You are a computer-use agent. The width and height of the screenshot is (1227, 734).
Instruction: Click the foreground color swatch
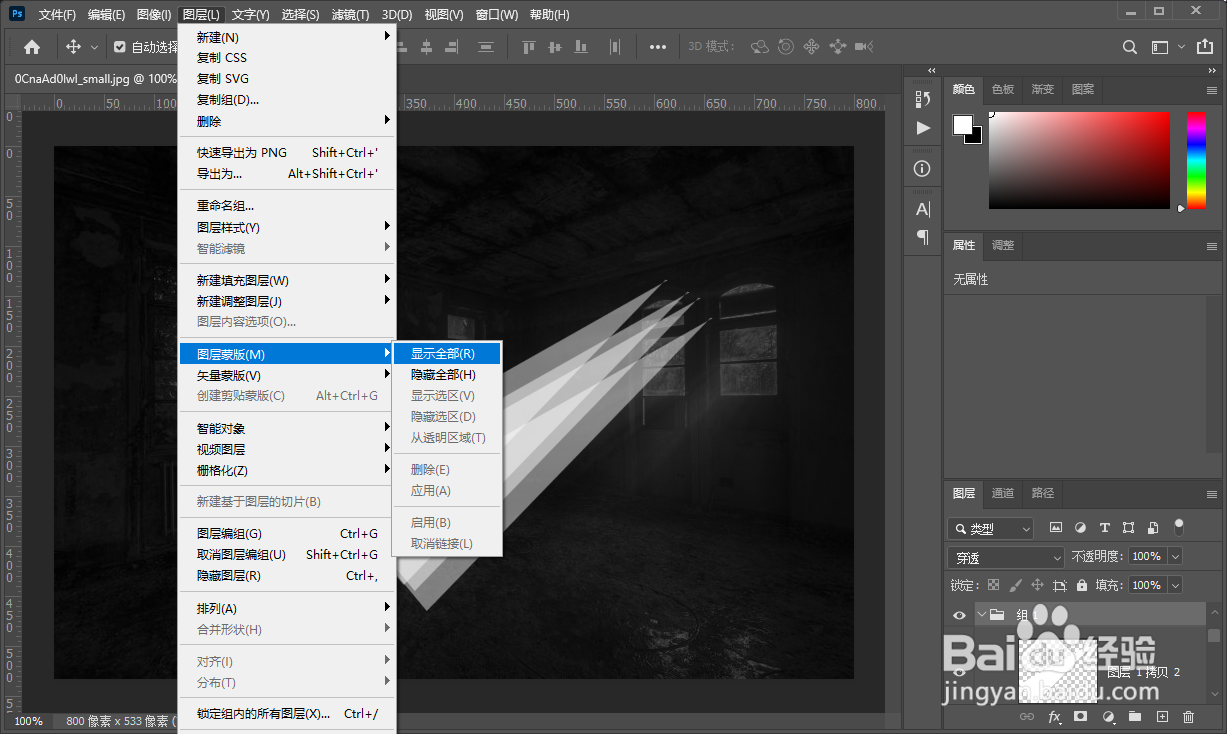point(962,124)
